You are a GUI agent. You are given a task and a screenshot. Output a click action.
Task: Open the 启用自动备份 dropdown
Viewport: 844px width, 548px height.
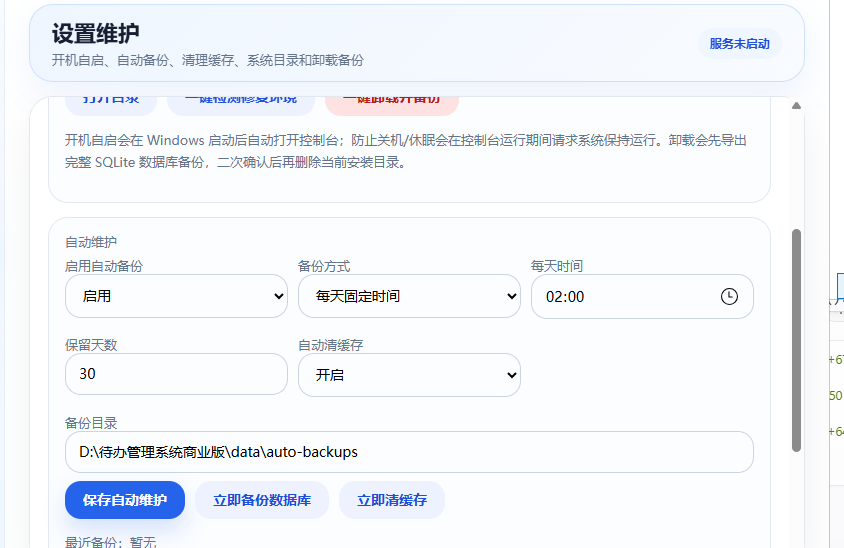(176, 296)
